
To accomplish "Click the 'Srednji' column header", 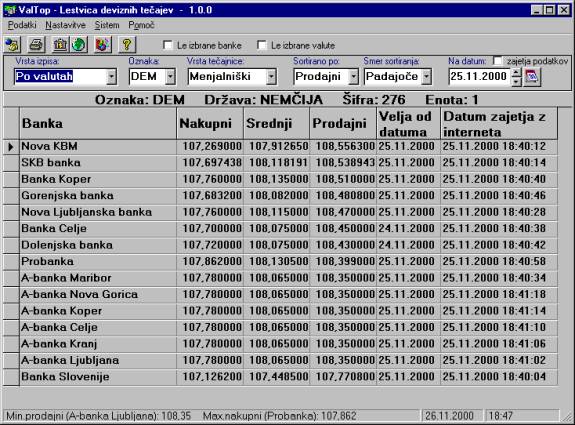I will [277, 123].
